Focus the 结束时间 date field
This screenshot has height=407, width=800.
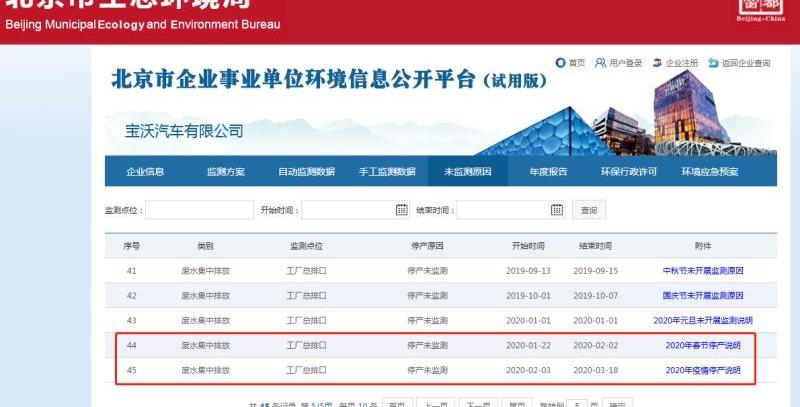click(x=511, y=210)
